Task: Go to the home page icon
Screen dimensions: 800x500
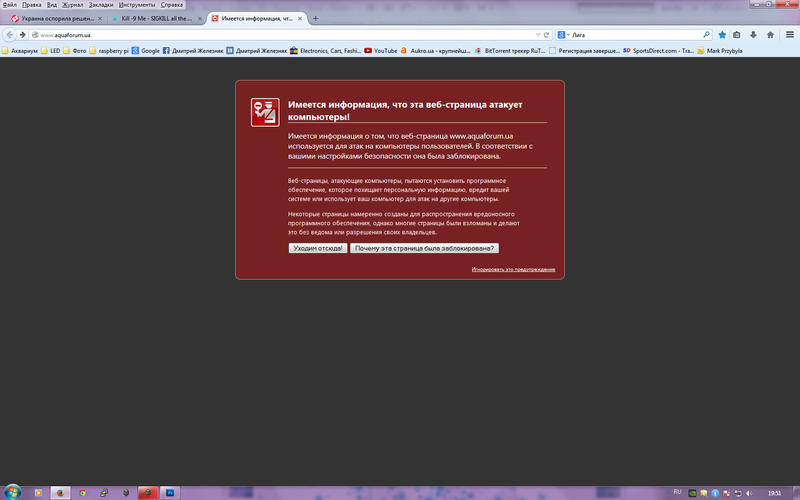Action: click(770, 34)
